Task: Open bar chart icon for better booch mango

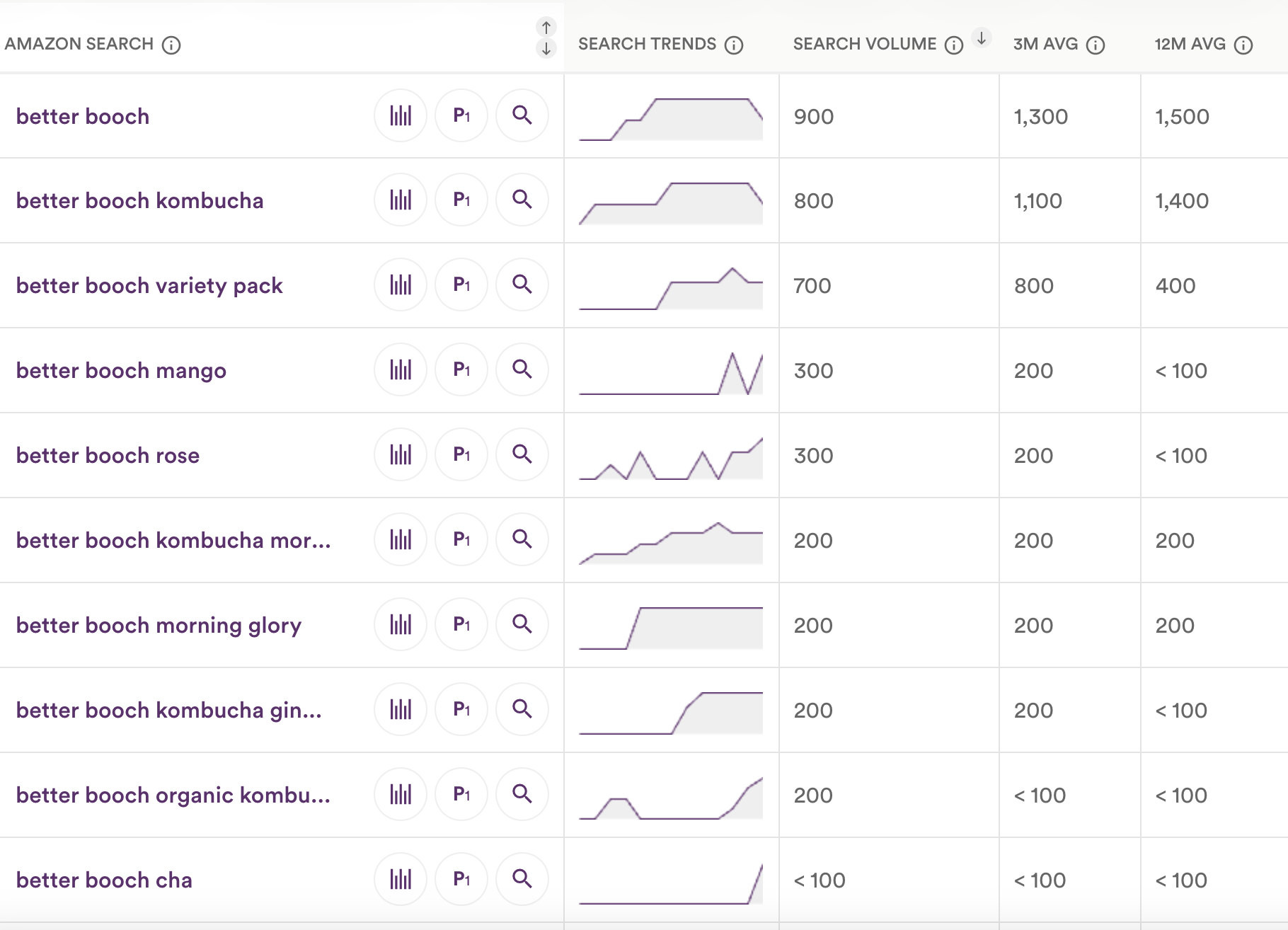Action: coord(401,370)
